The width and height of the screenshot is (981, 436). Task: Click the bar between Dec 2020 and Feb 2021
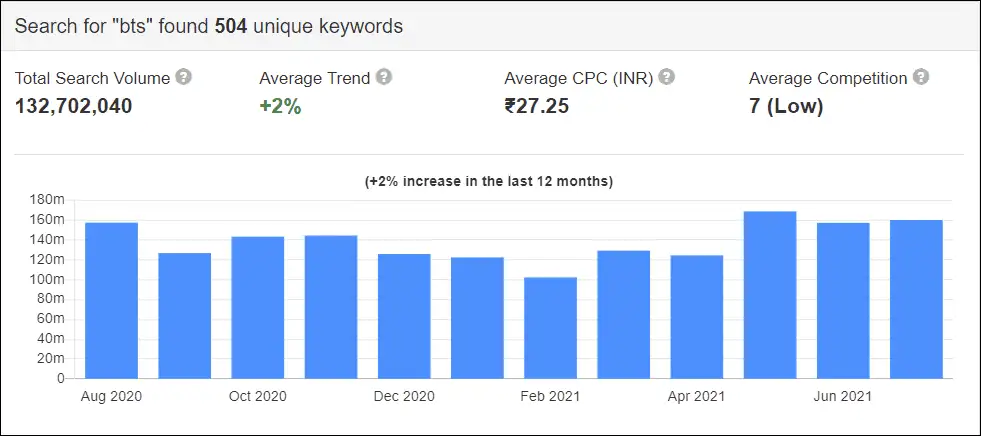click(477, 318)
